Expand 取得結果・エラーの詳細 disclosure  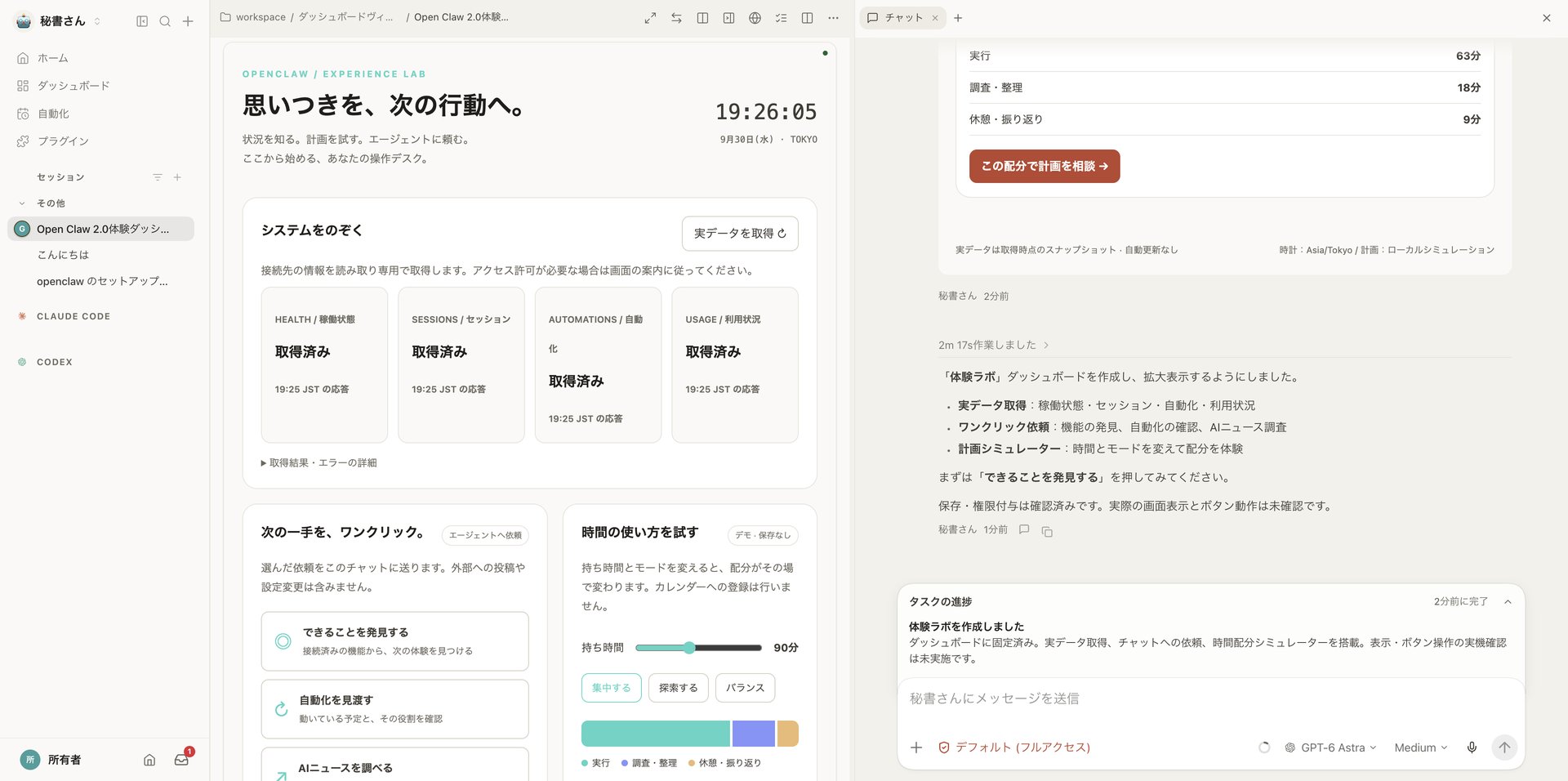(x=318, y=463)
